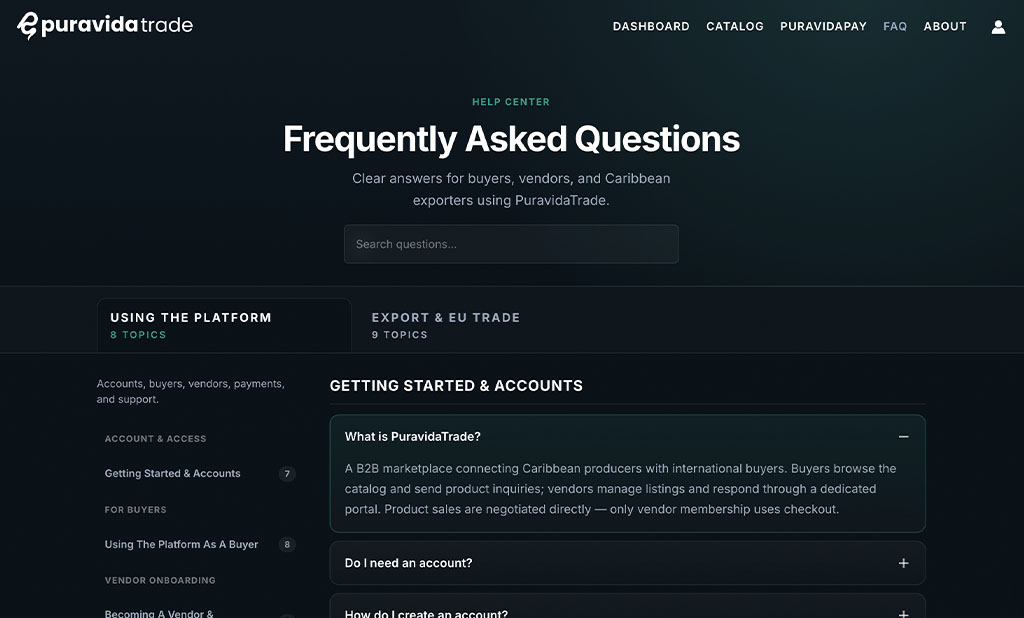1024x618 pixels.
Task: Click the Becoming A Vendor topic
Action: pos(159,613)
